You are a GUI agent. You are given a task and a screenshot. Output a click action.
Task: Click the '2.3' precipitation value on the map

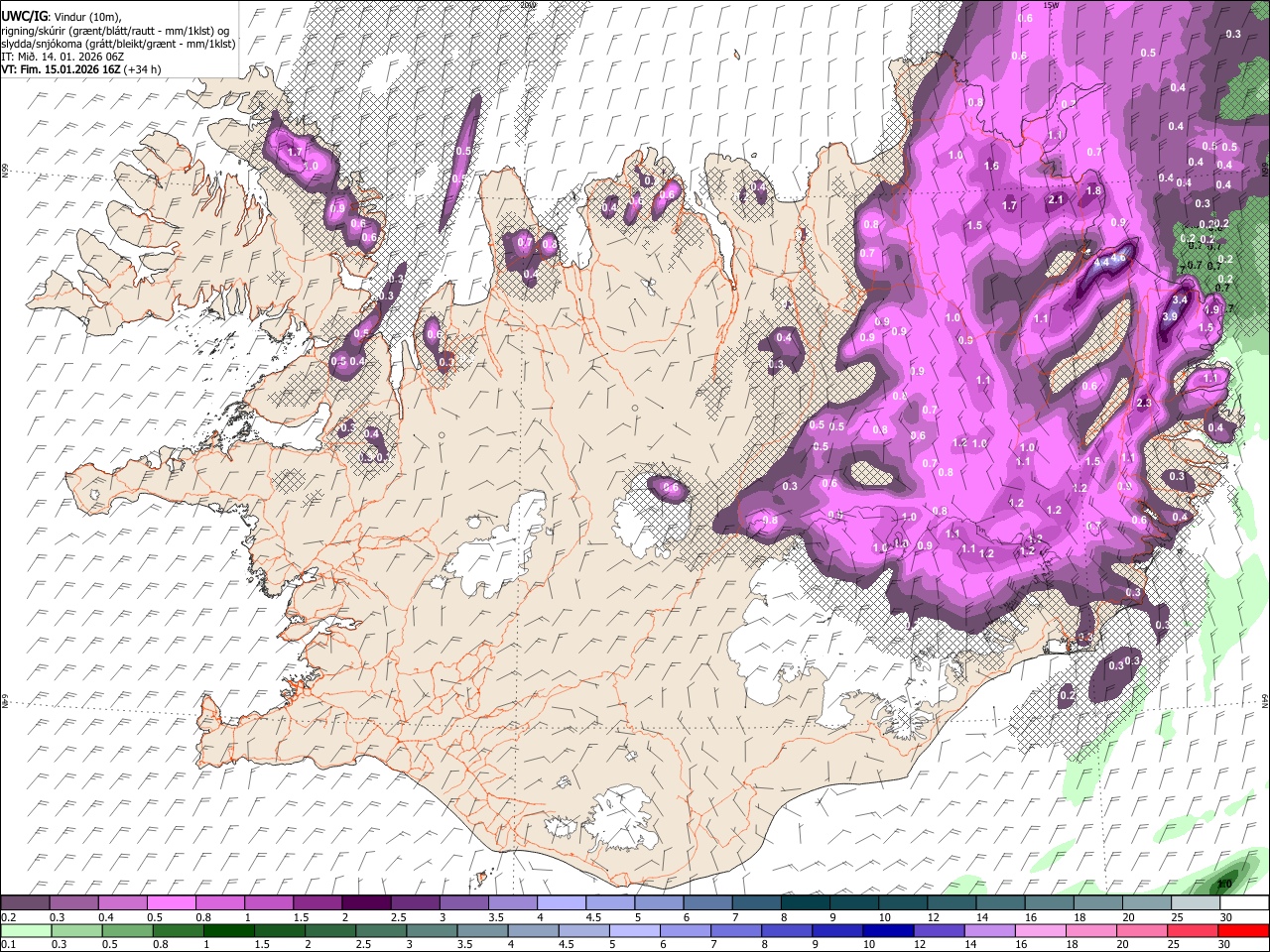point(1144,403)
